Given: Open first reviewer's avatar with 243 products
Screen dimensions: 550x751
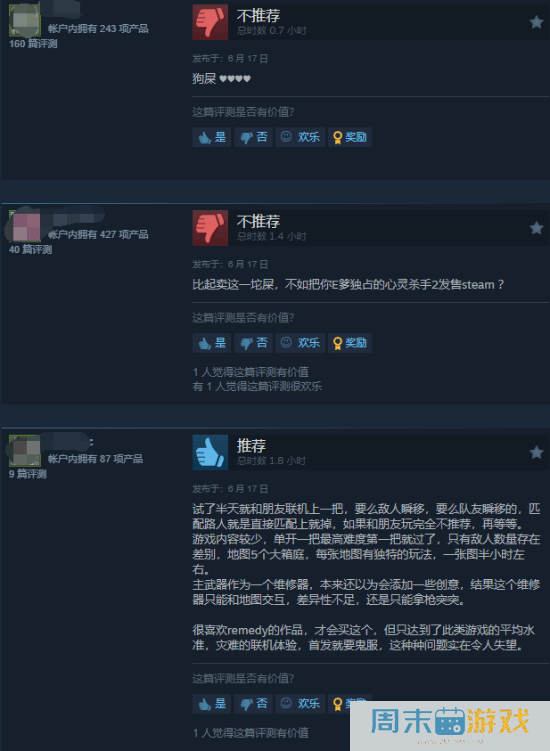Looking at the screenshot, I should pos(24,21).
